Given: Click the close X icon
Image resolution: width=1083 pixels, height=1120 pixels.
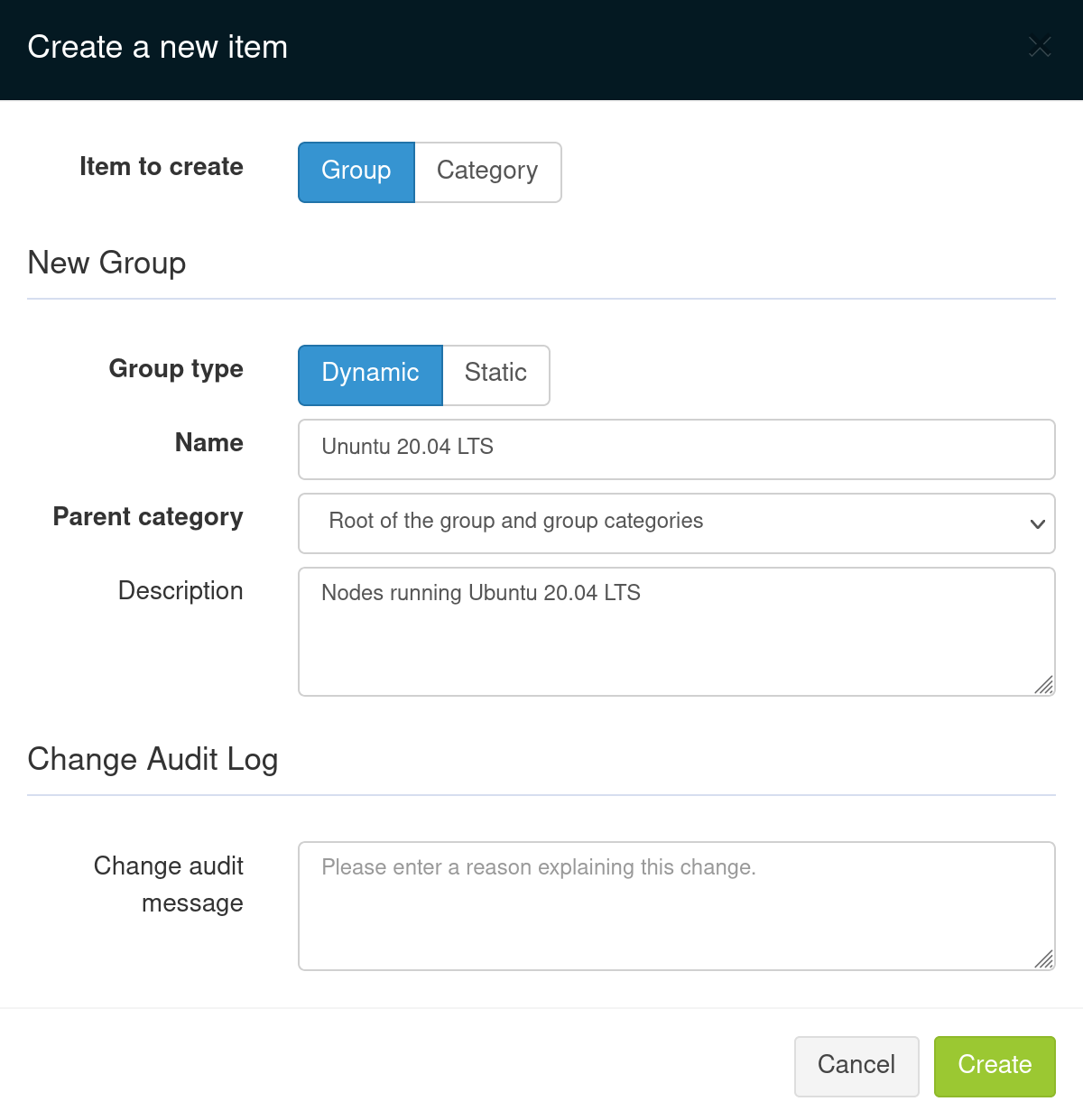Looking at the screenshot, I should (1040, 47).
